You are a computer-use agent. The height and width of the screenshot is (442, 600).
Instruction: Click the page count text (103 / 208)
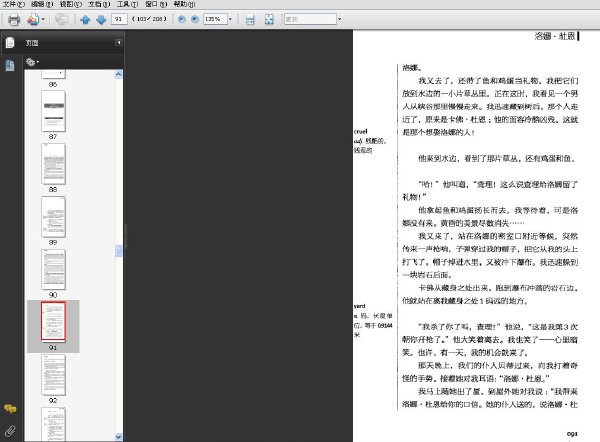click(149, 19)
